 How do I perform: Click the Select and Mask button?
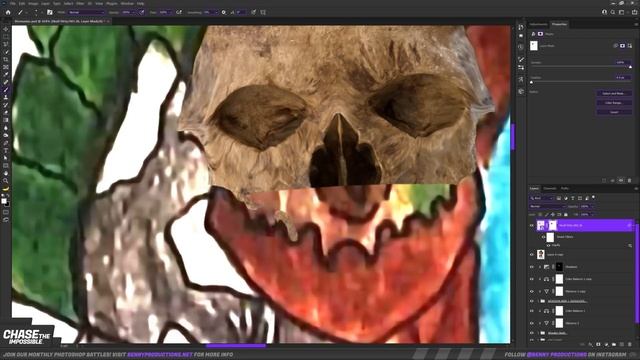coord(614,93)
